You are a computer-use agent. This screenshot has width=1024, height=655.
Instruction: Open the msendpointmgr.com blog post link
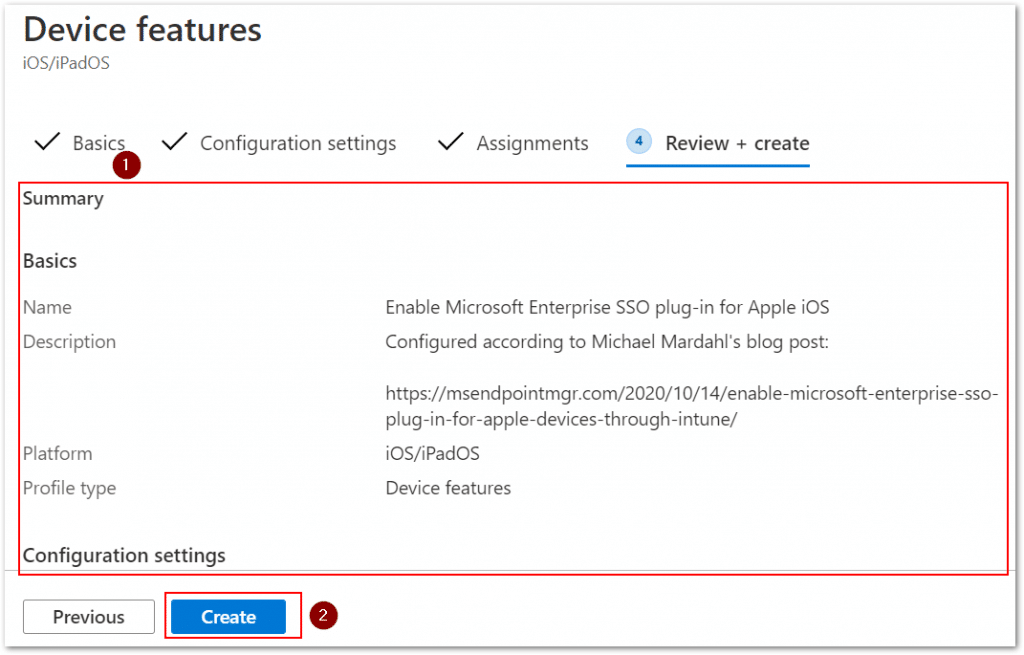coord(690,393)
